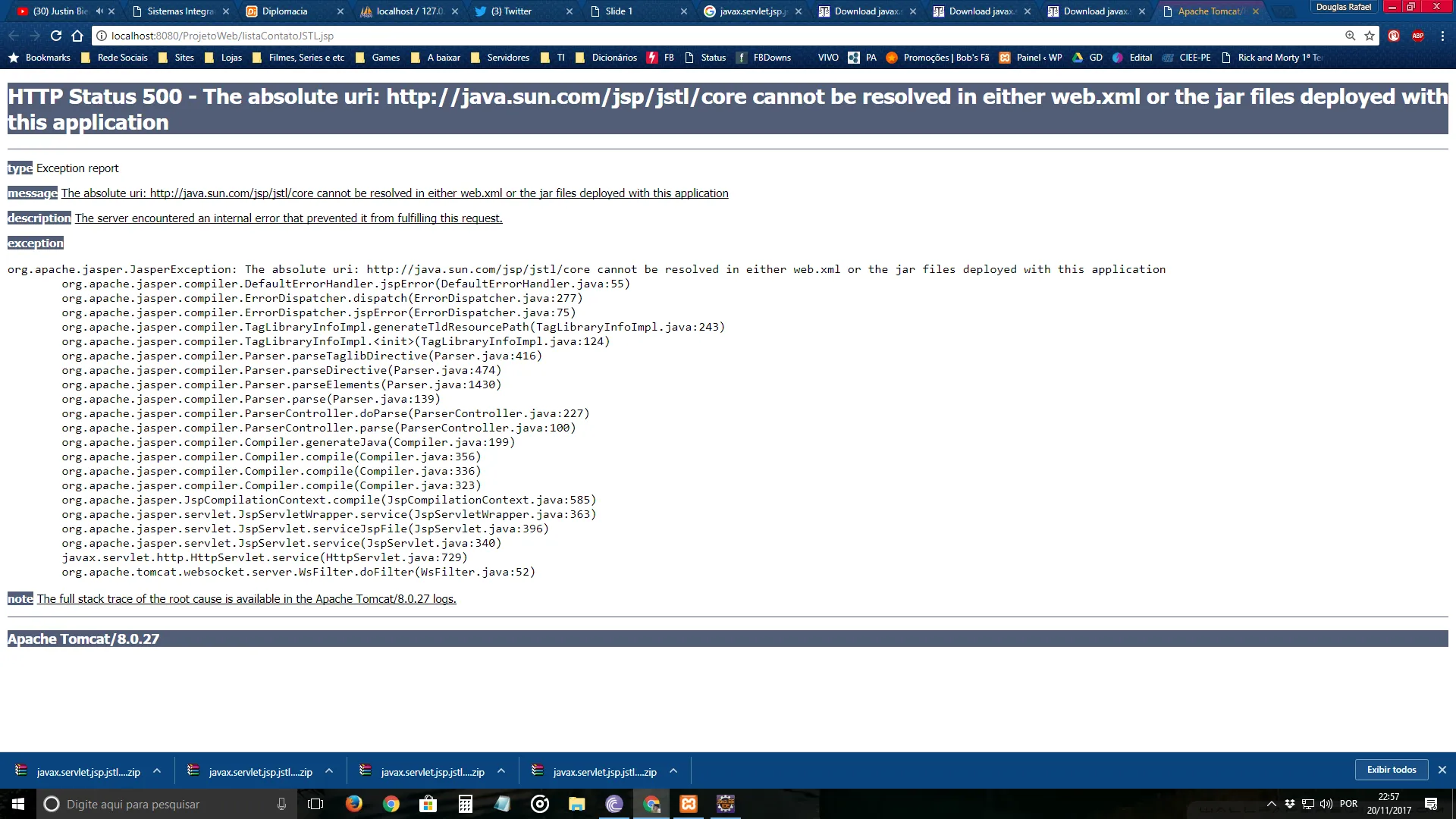
Task: Switch to the Diplomacia tab
Action: (284, 11)
